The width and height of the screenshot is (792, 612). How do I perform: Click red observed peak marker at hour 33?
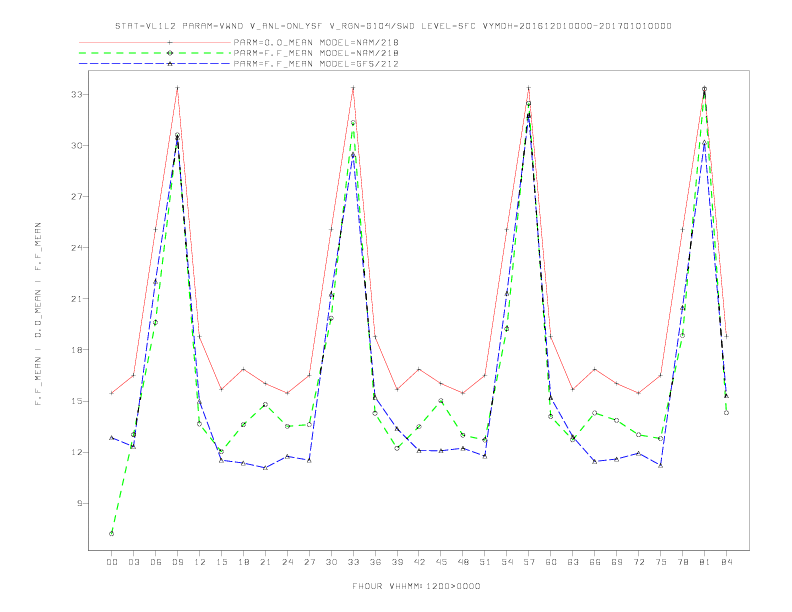(353, 88)
